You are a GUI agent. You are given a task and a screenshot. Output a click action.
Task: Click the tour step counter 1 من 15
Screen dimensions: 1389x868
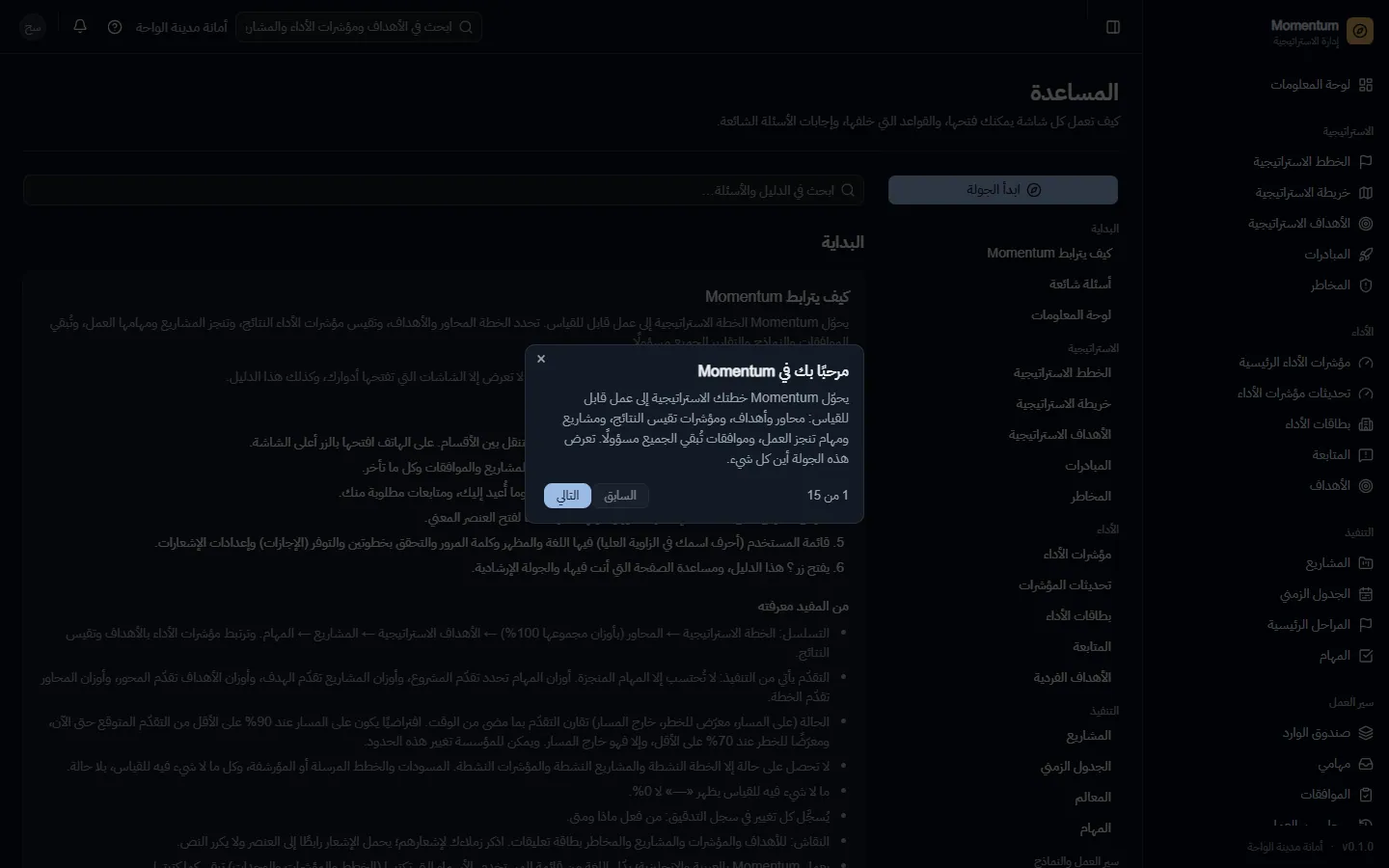tap(828, 495)
